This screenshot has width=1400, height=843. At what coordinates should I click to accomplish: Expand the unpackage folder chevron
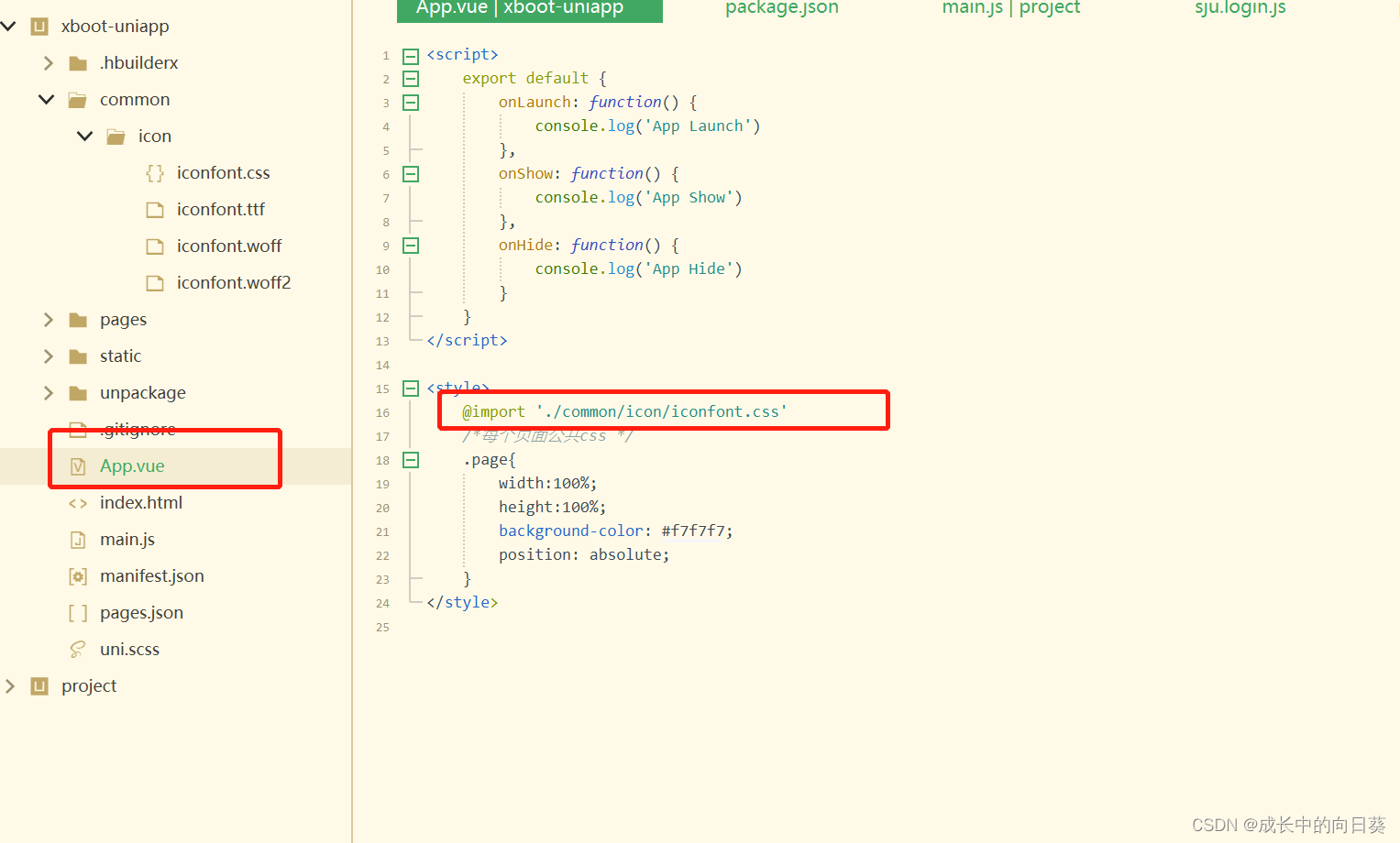[49, 392]
